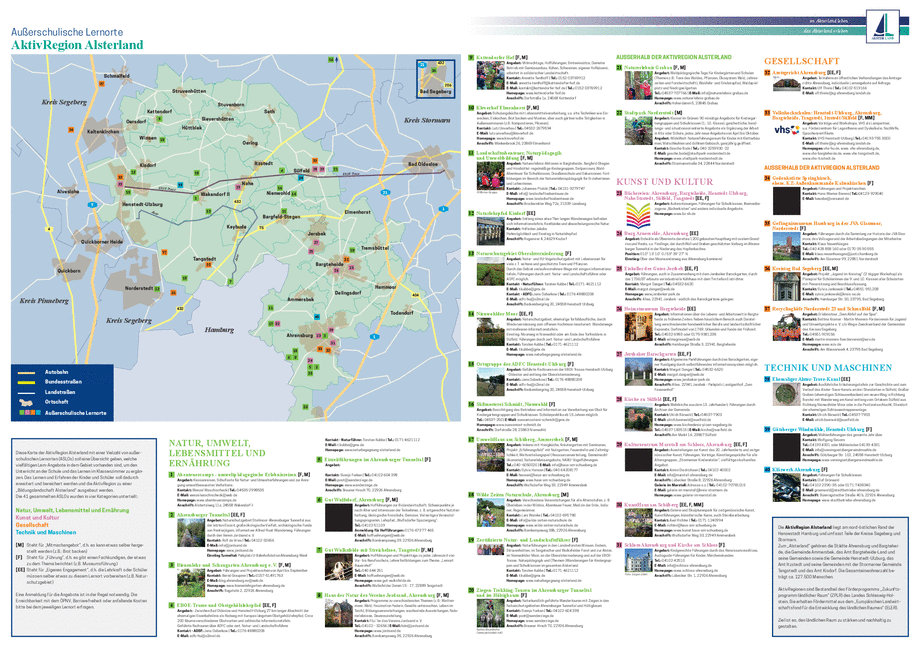This screenshot has width=920, height=651.
Task: Open the Heimatmuseum Bargteheide photo
Action: coord(638,327)
